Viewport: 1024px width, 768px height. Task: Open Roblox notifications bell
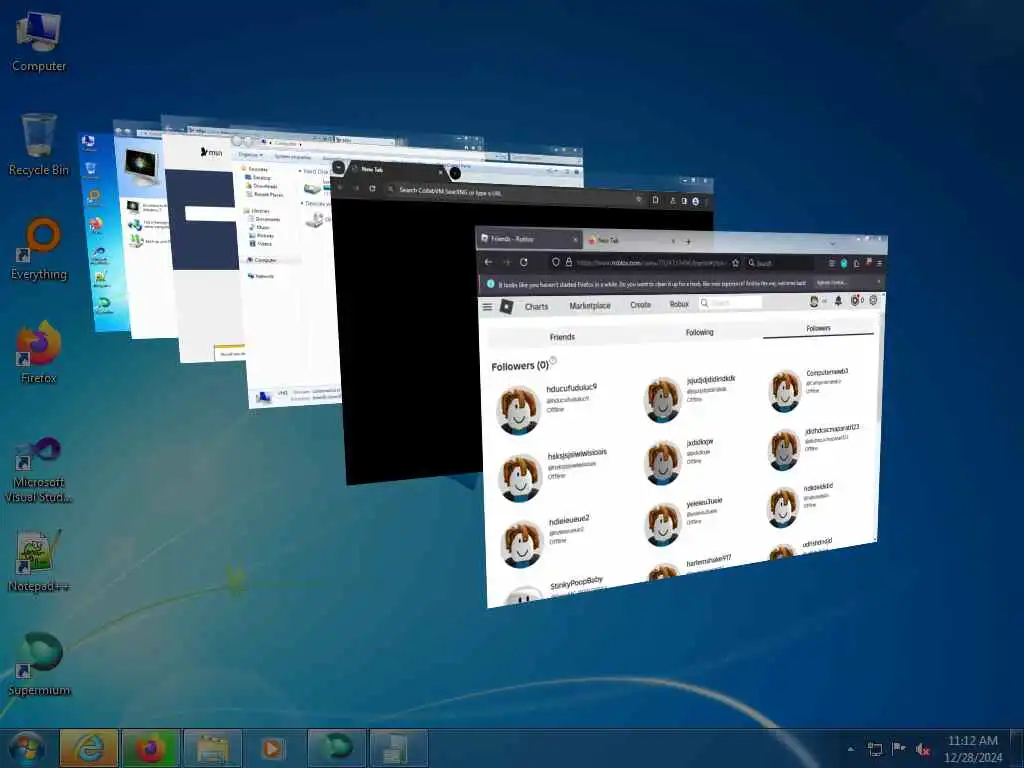(x=838, y=301)
